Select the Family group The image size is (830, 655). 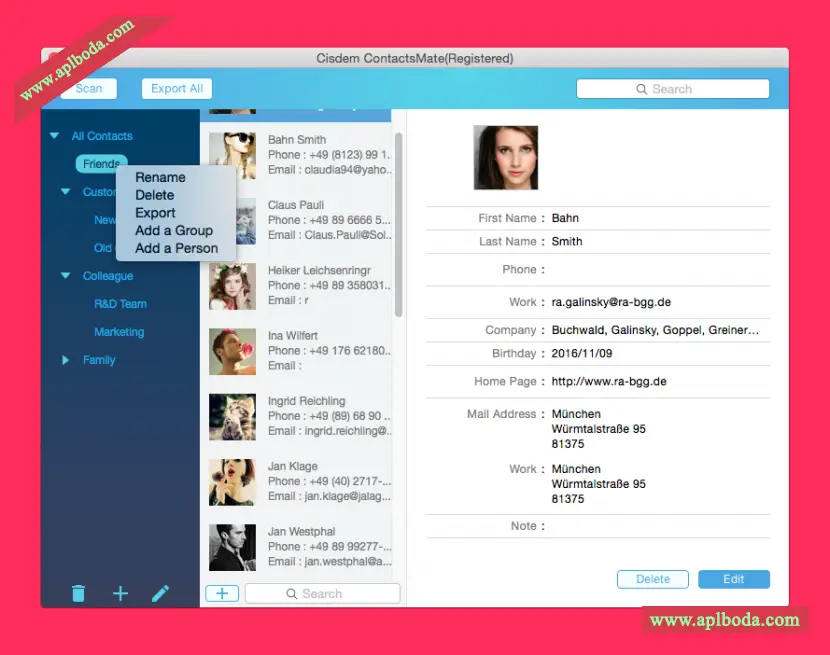coord(99,360)
